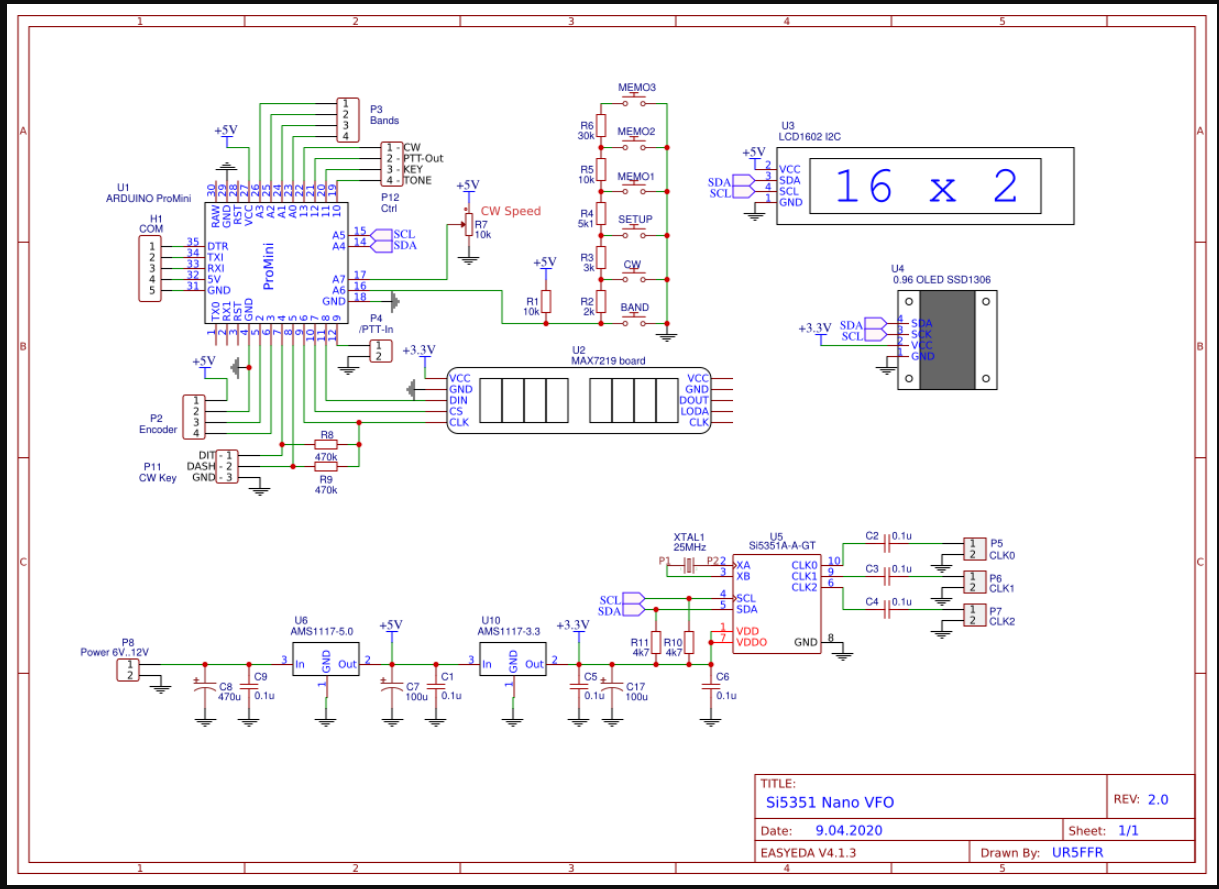The image size is (1219, 889).
Task: Select the R7 CW Speed potentiometer
Action: click(467, 226)
